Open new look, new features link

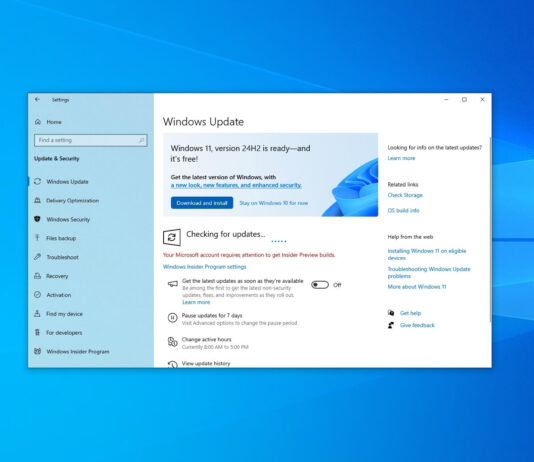click(236, 185)
